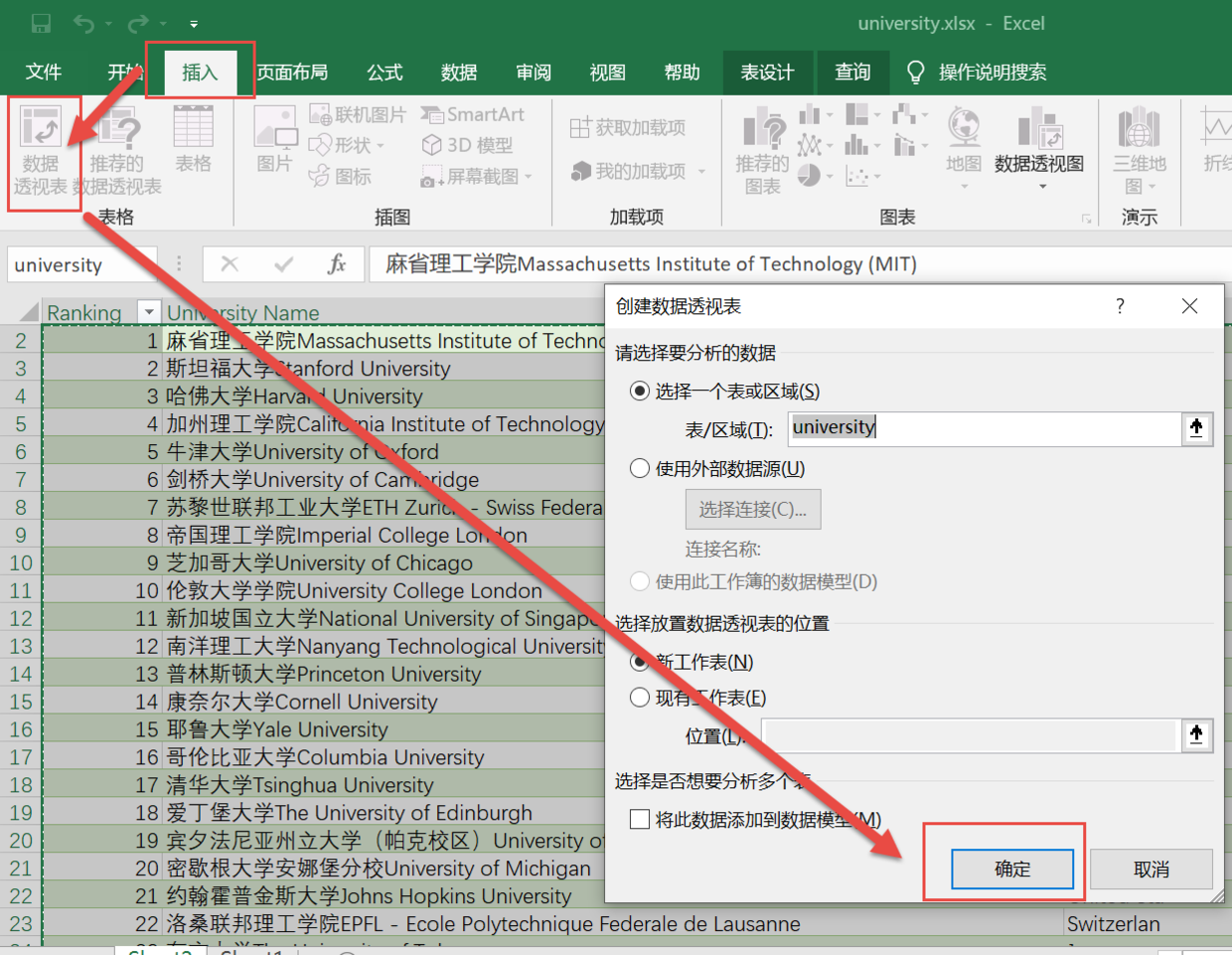Click the Save icon in the title bar

click(41, 23)
